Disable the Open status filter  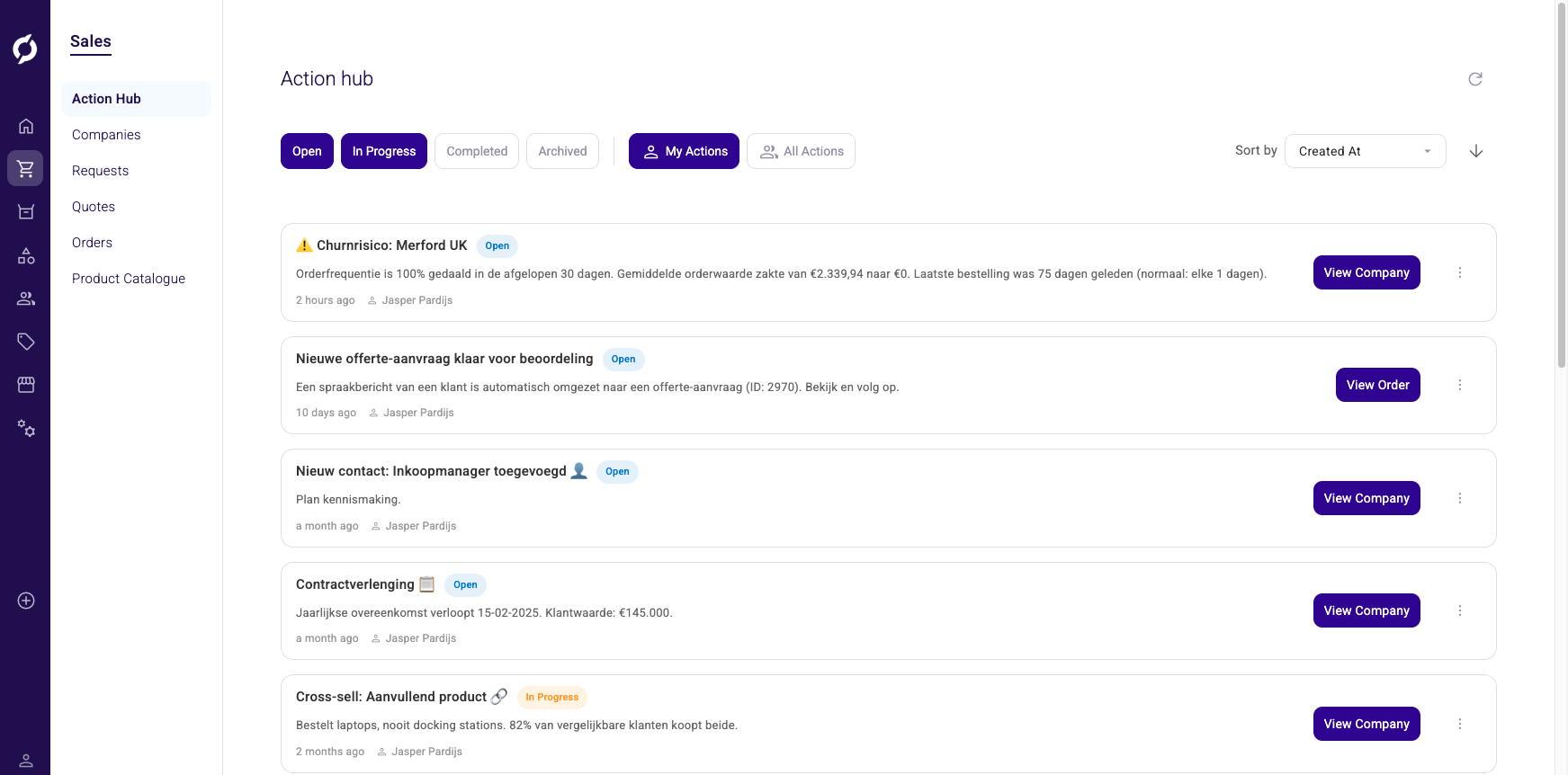pos(306,151)
